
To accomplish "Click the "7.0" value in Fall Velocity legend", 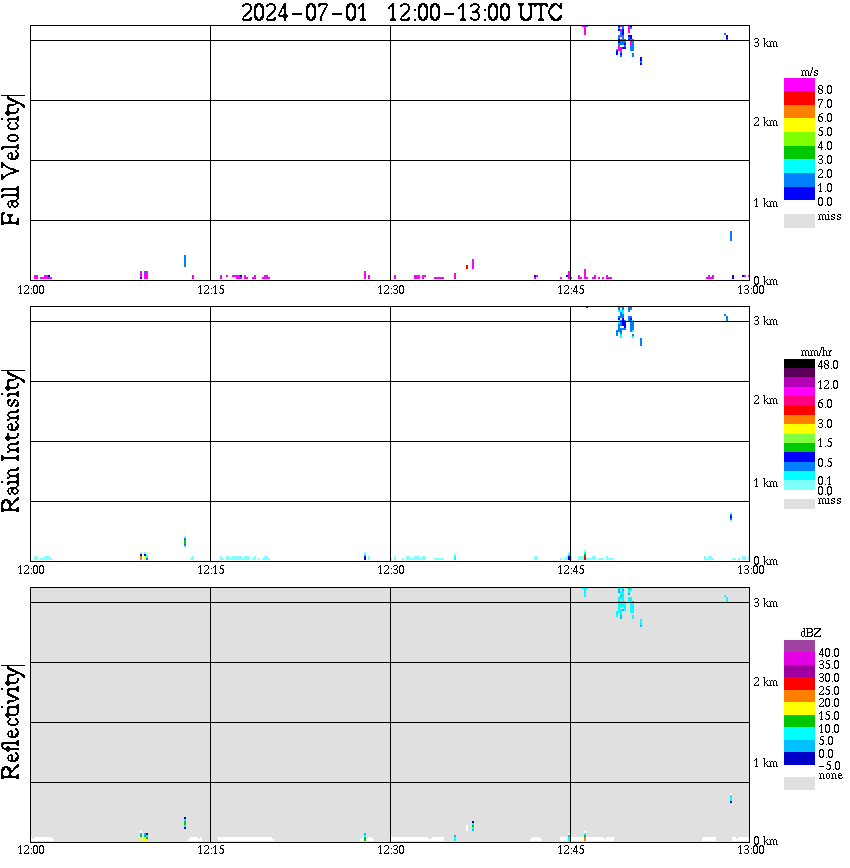I will click(x=825, y=104).
